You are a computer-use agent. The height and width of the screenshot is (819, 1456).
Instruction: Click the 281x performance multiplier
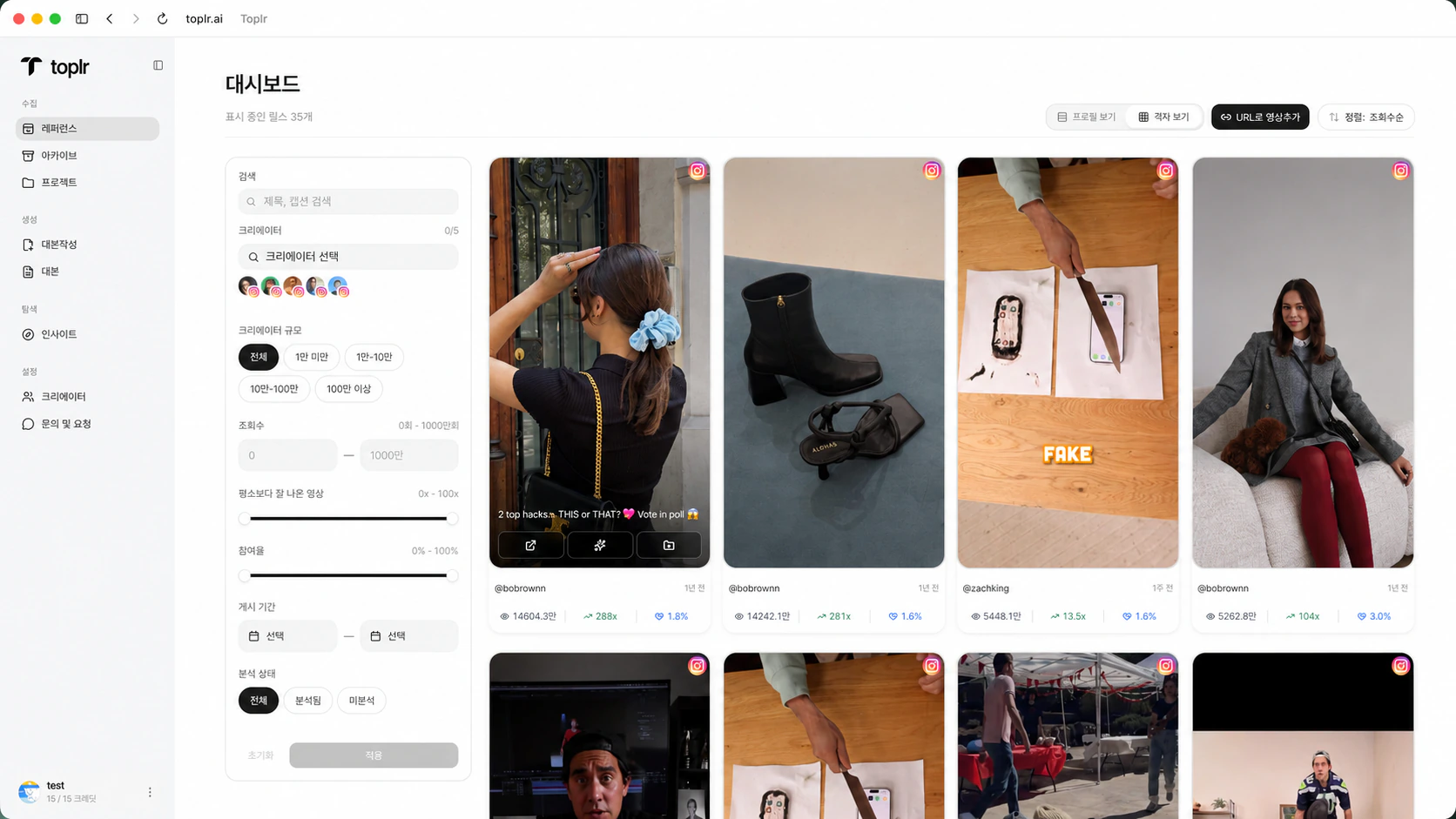(833, 616)
